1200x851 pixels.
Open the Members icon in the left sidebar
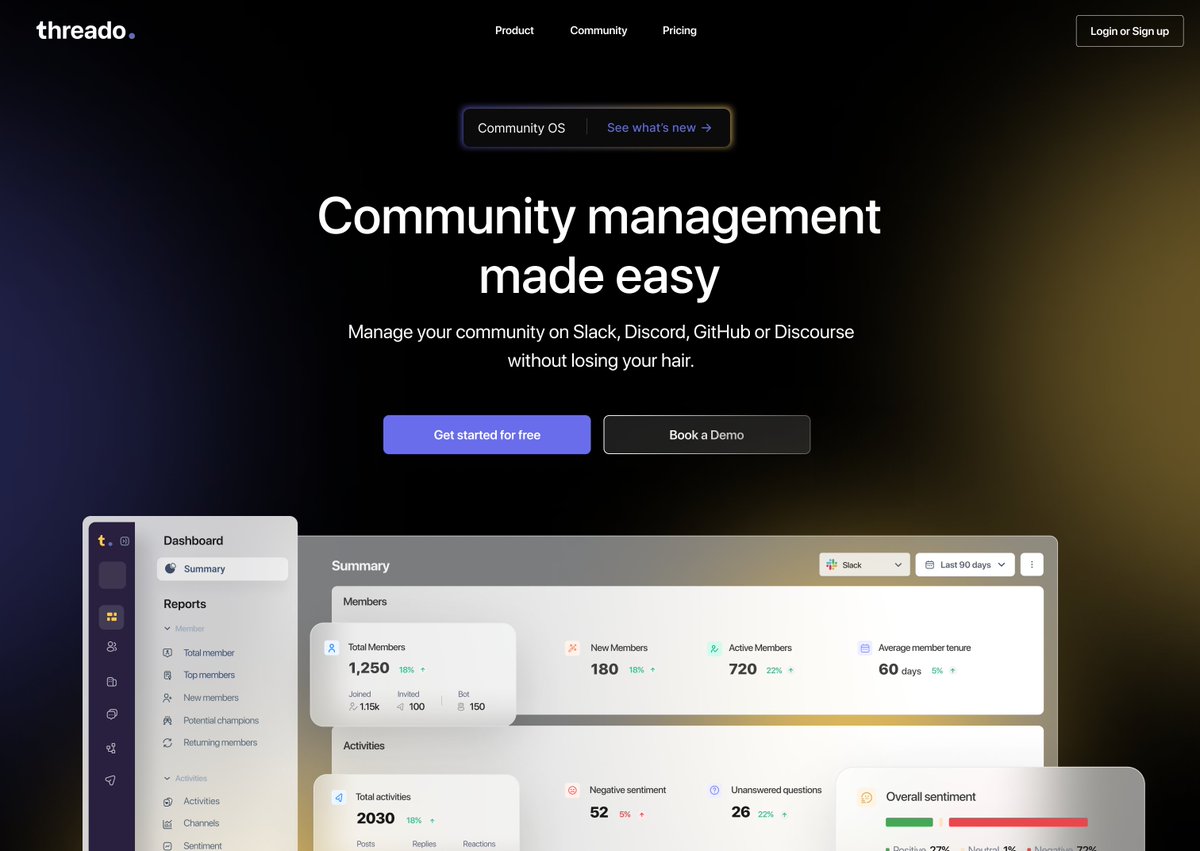111,646
